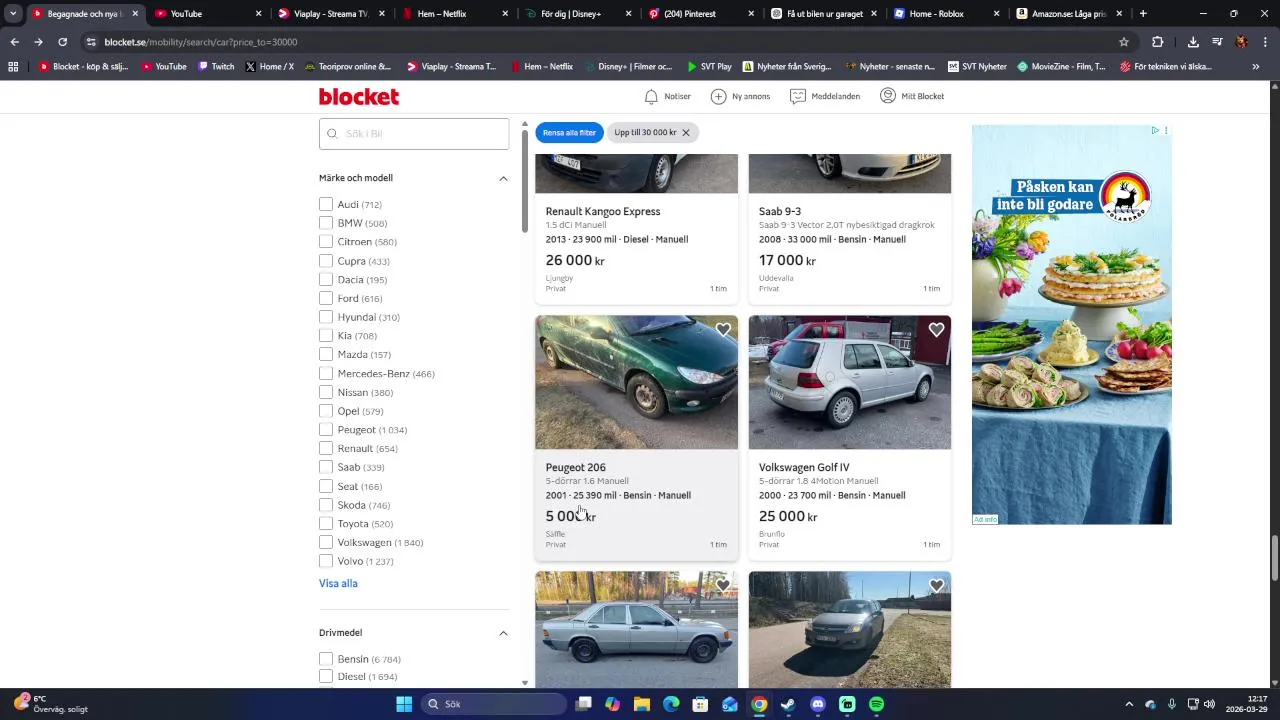Check the Bensin fuel filter
Image resolution: width=1280 pixels, height=720 pixels.
coord(326,659)
